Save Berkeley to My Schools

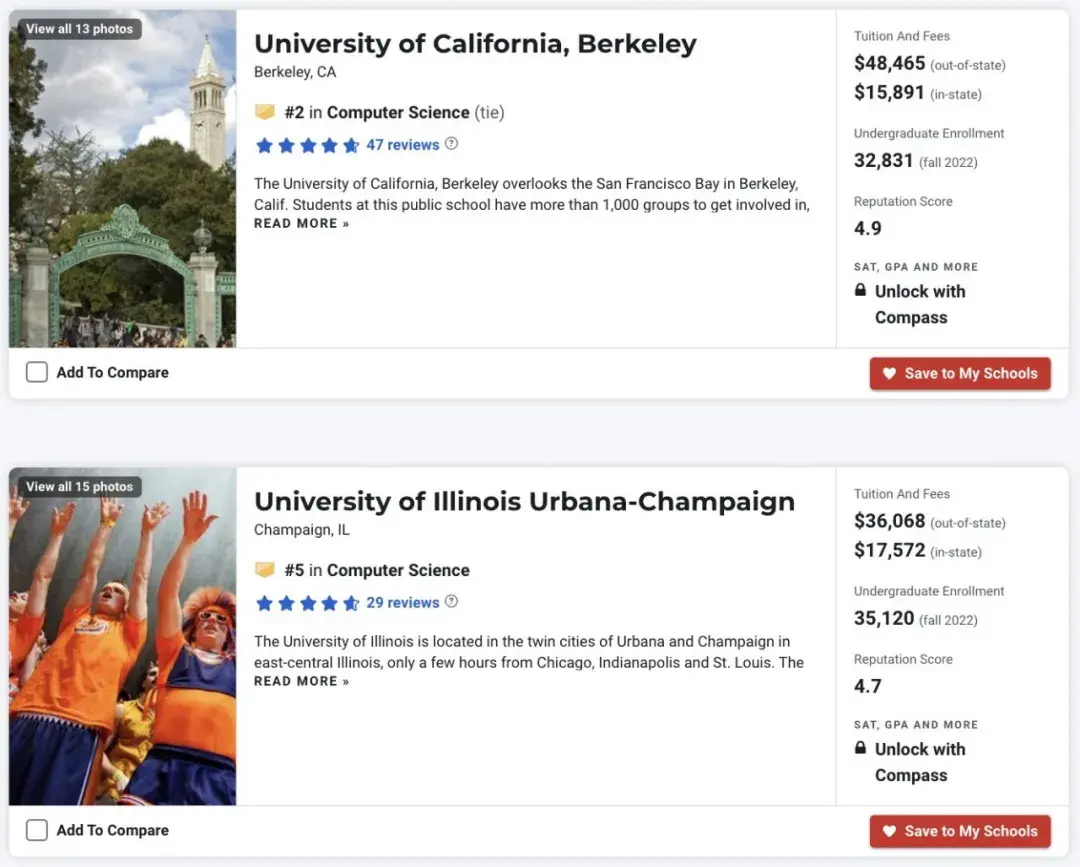pos(960,373)
